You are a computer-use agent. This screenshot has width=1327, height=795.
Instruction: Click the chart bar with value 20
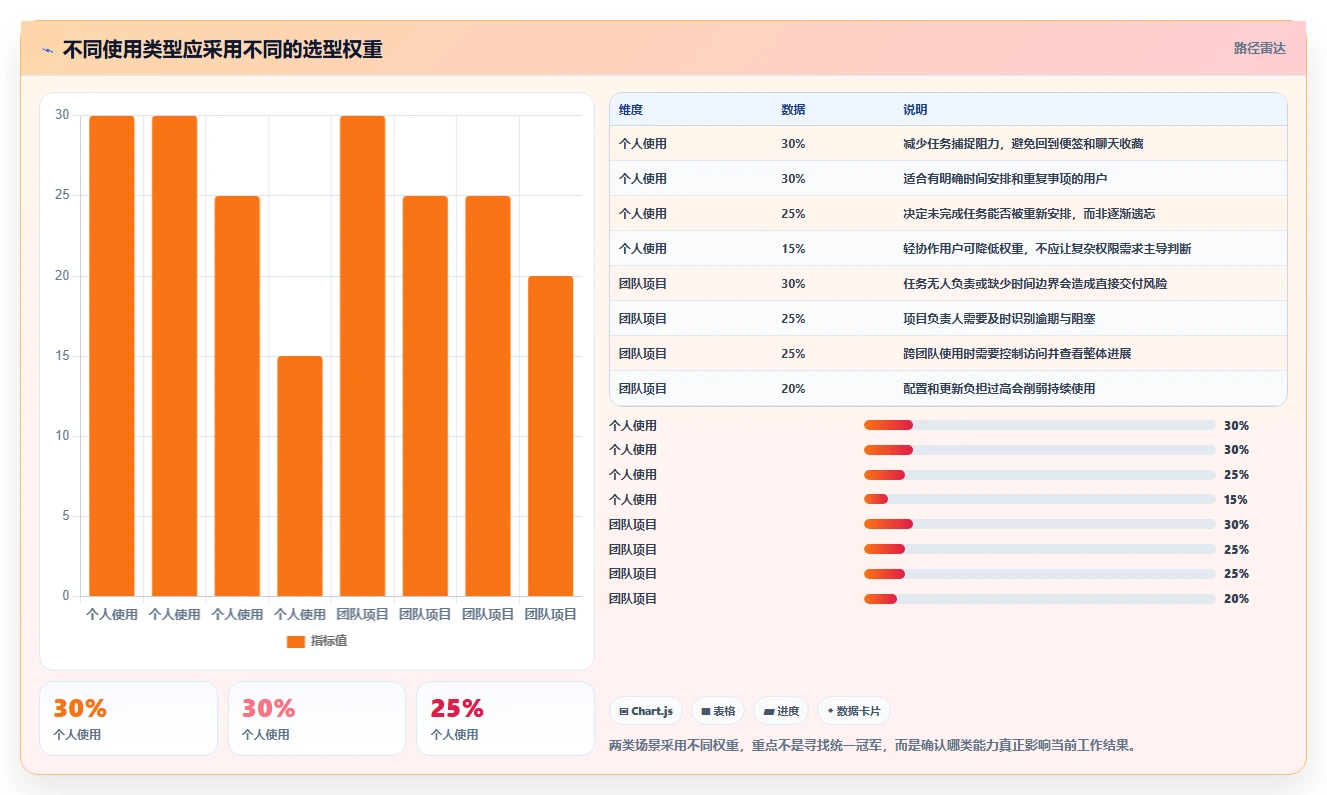[x=551, y=436]
